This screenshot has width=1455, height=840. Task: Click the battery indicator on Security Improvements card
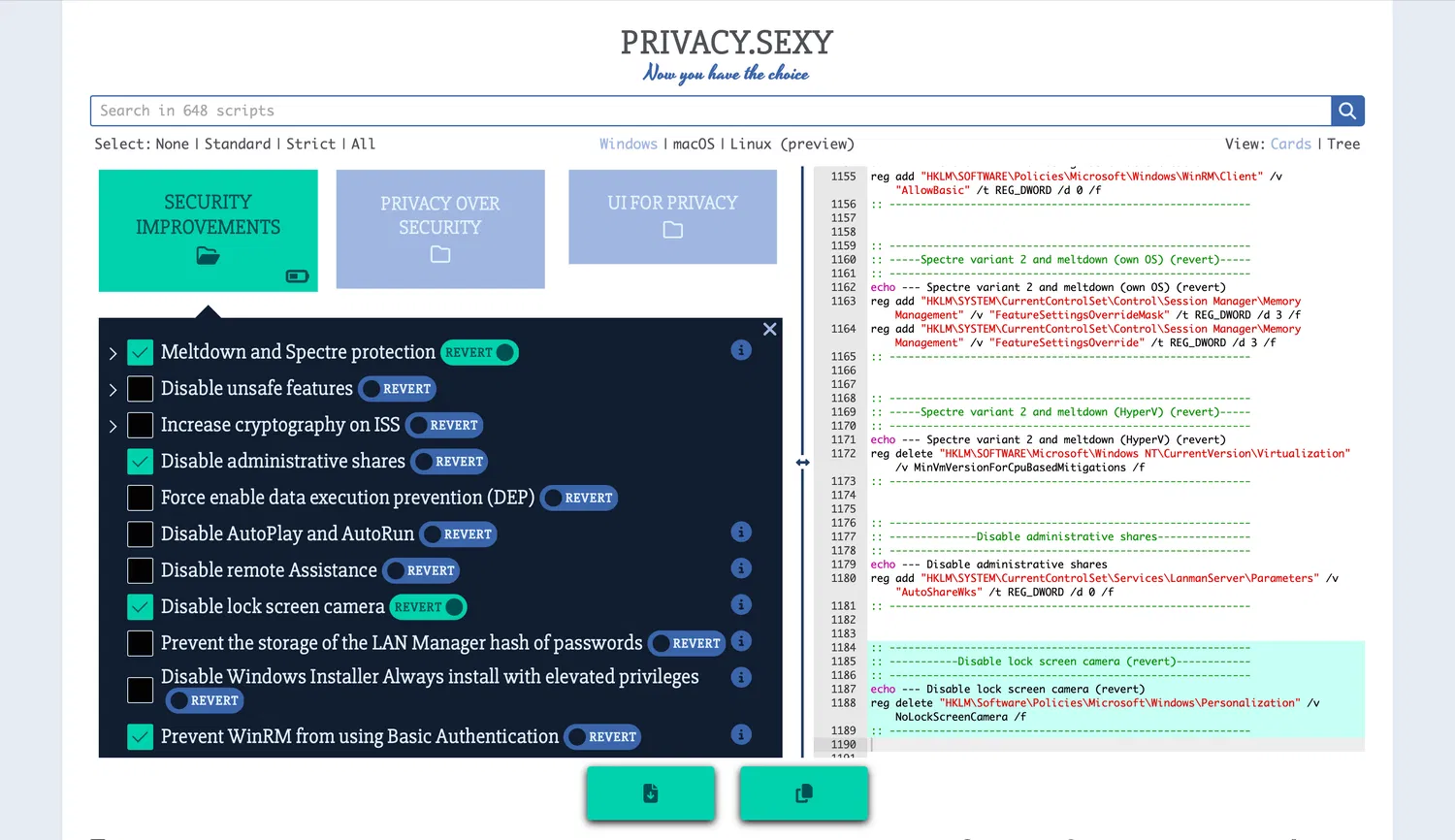click(297, 276)
